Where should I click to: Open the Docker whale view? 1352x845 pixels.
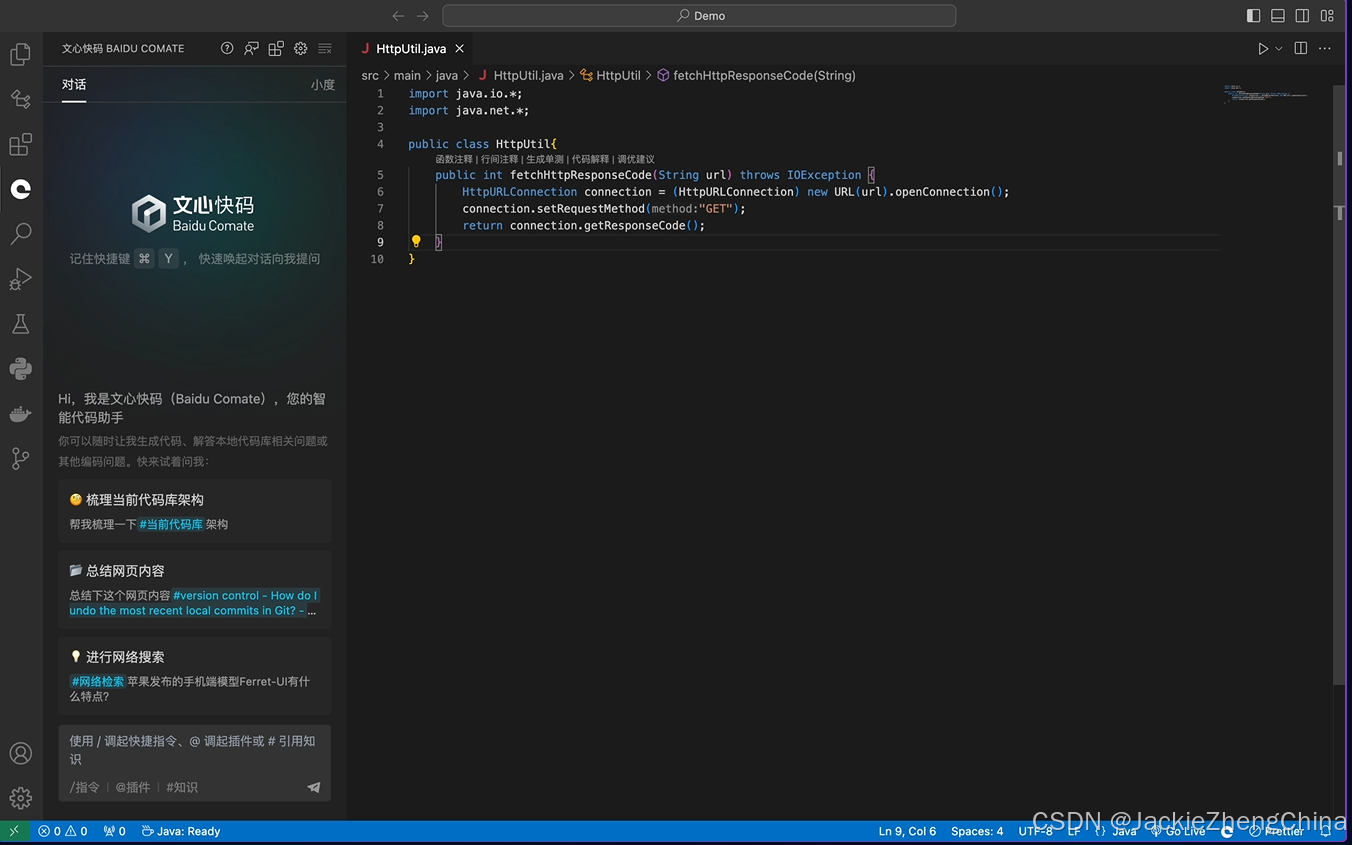(x=20, y=414)
